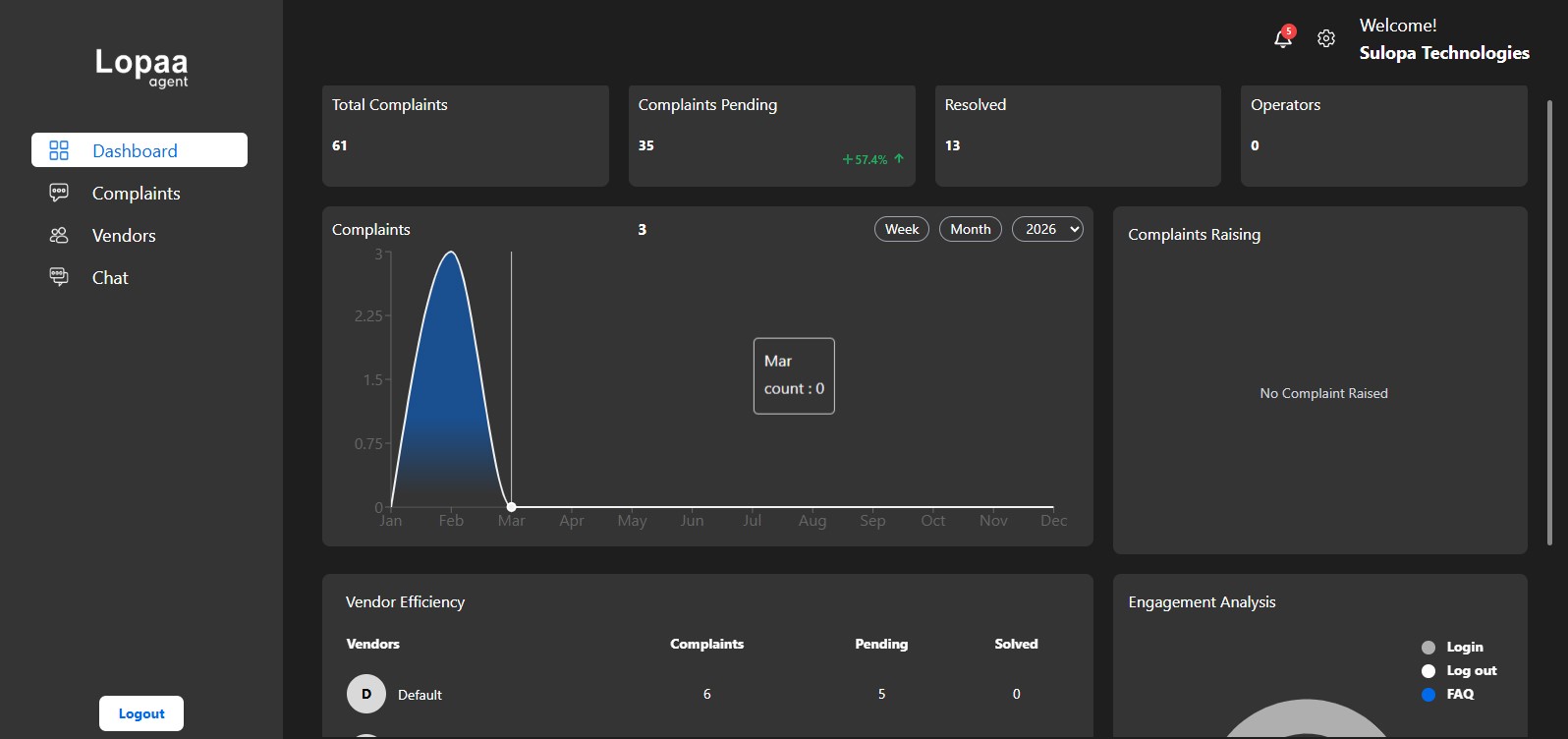Click the engagement gauge chart arc

[1307, 716]
